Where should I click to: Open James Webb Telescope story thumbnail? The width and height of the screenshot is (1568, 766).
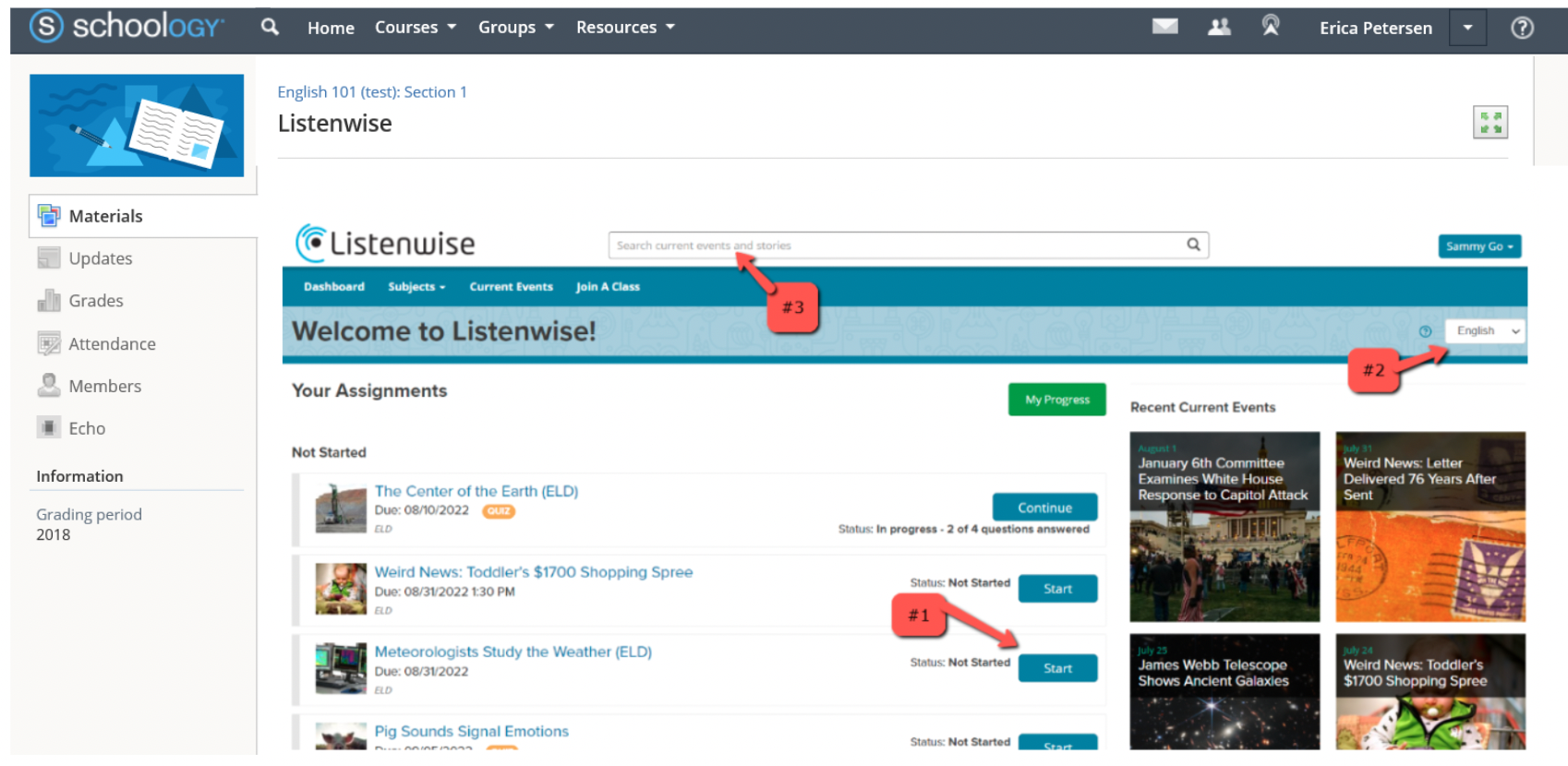[1224, 691]
